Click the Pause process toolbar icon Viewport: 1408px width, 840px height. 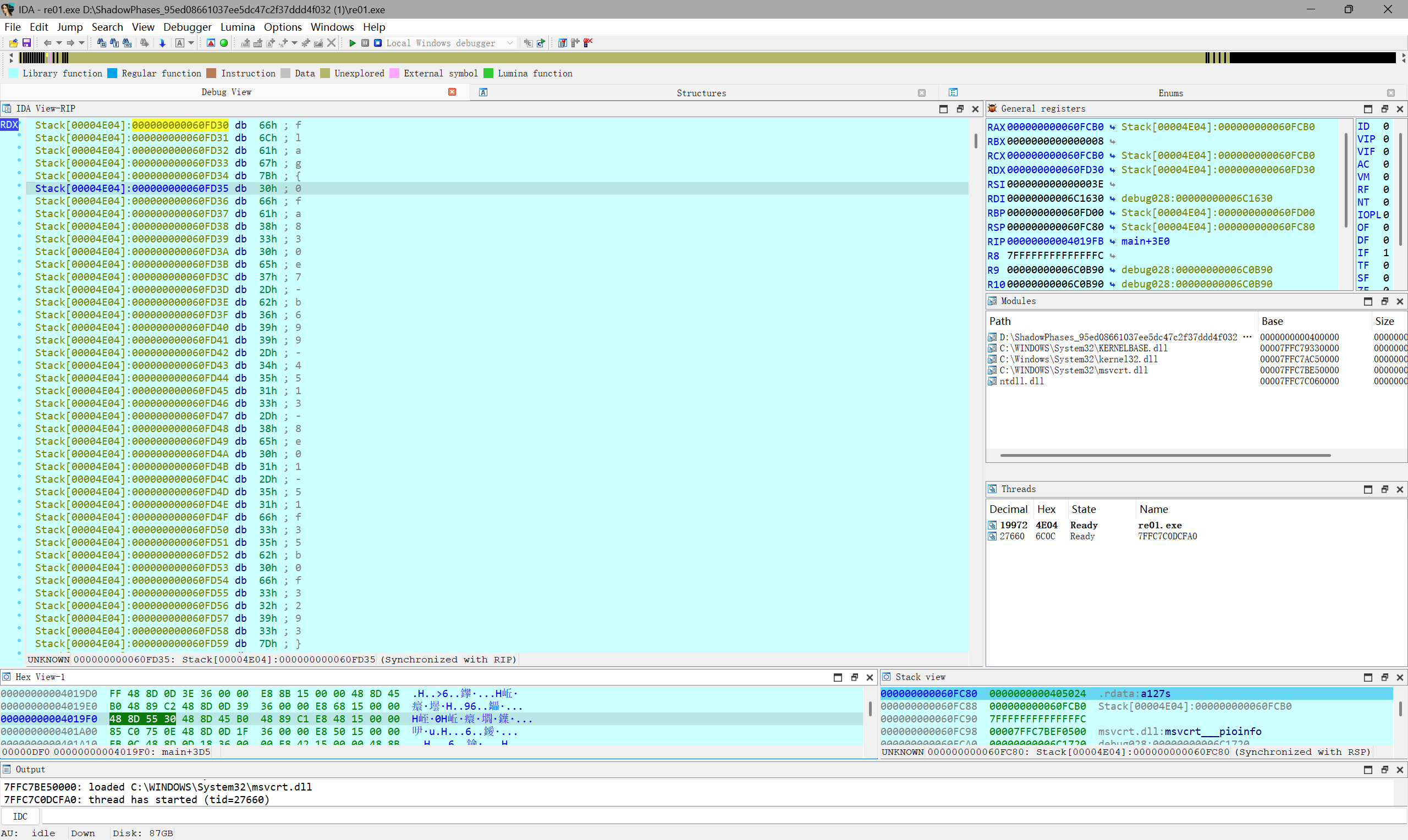pyautogui.click(x=365, y=43)
